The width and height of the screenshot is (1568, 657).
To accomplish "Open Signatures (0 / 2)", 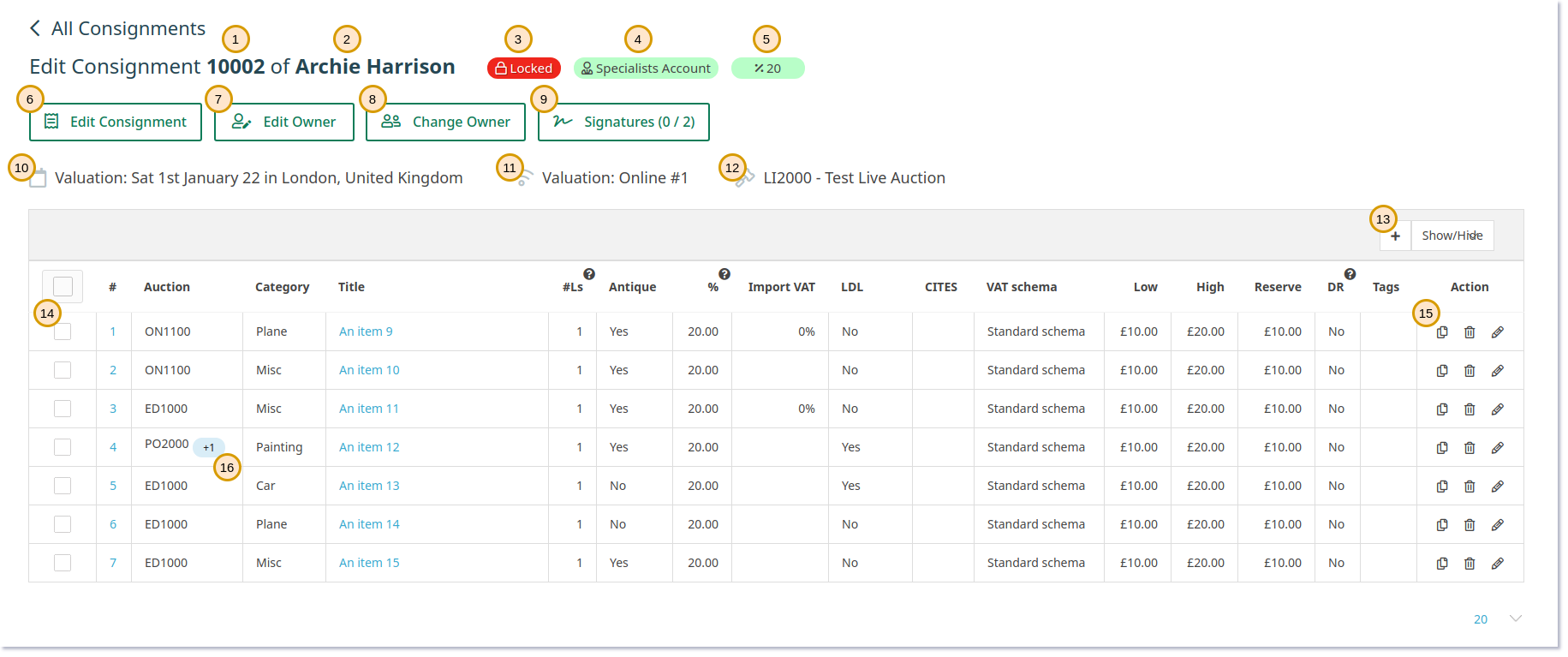I will [623, 122].
